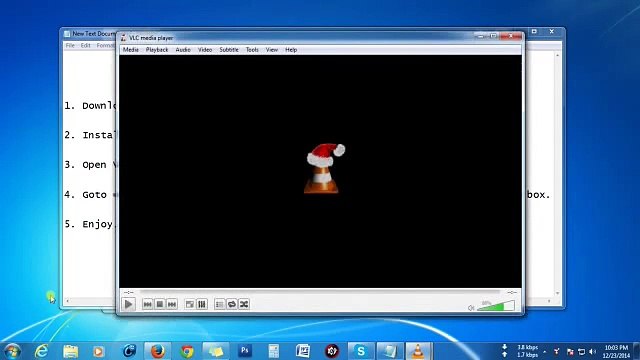Open the Windows Start button
Screen dimensions: 640x360
pos(12,351)
